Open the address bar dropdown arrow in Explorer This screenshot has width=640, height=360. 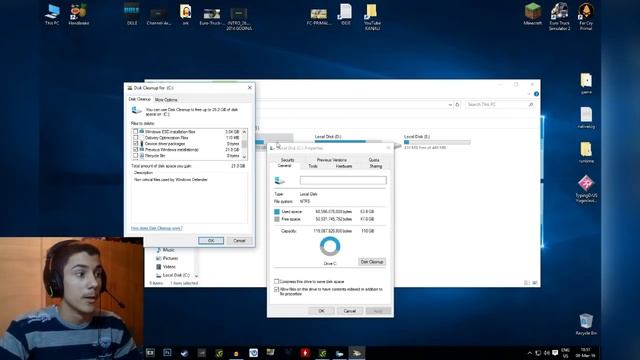pyautogui.click(x=450, y=104)
